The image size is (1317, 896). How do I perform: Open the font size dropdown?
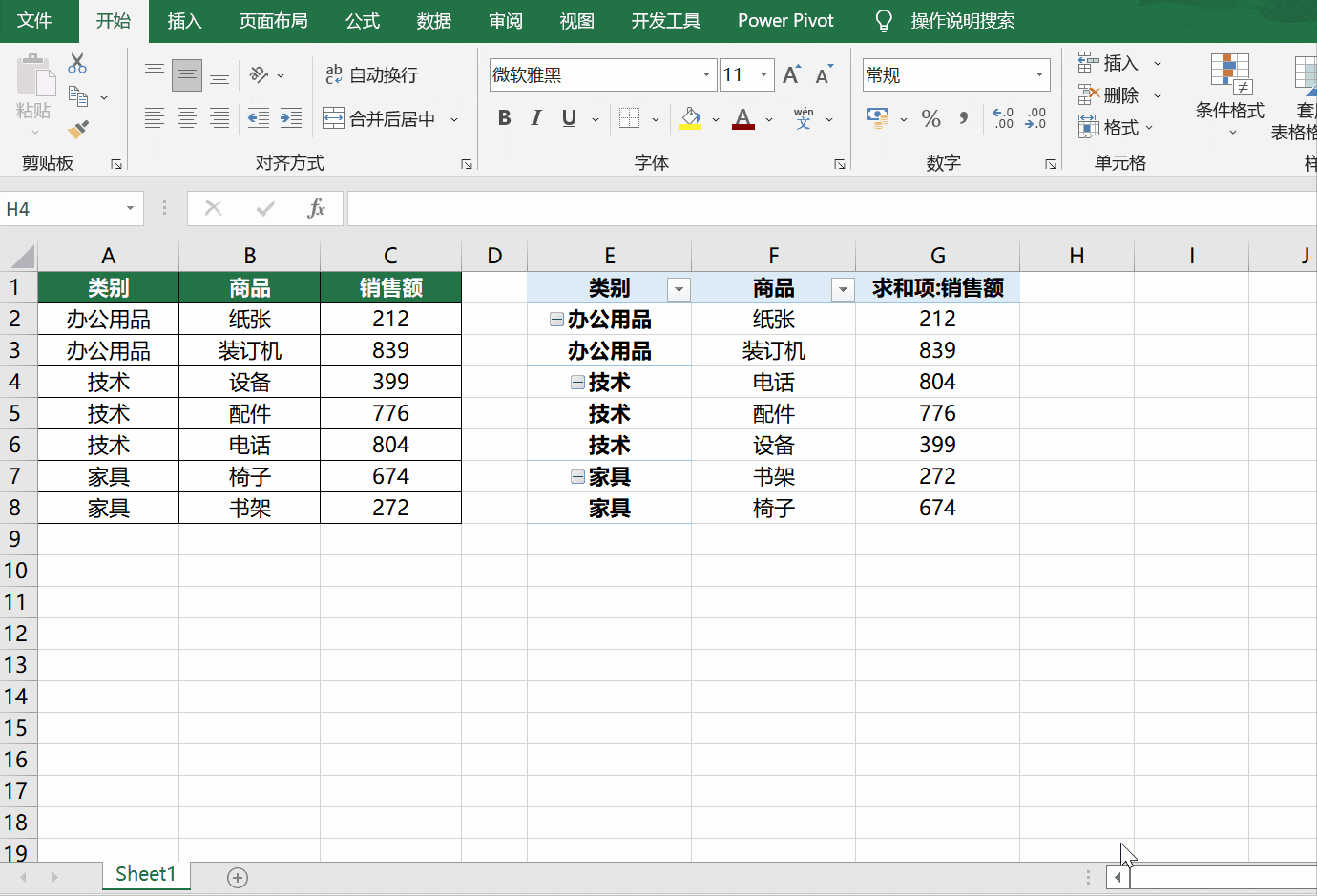point(763,74)
